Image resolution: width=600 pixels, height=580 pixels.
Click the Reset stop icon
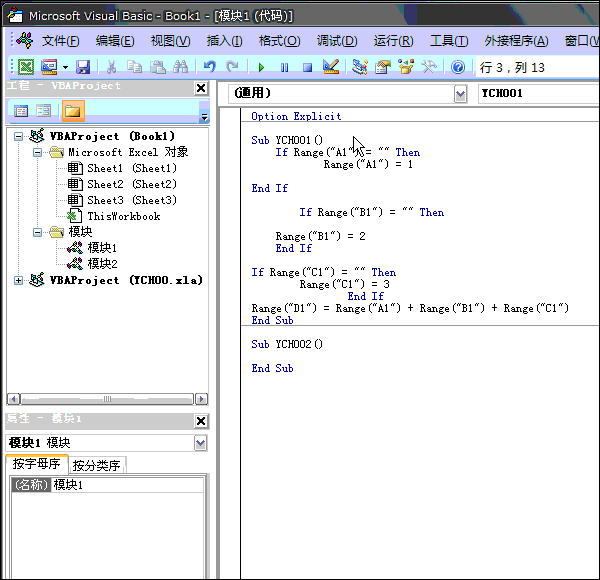[306, 67]
